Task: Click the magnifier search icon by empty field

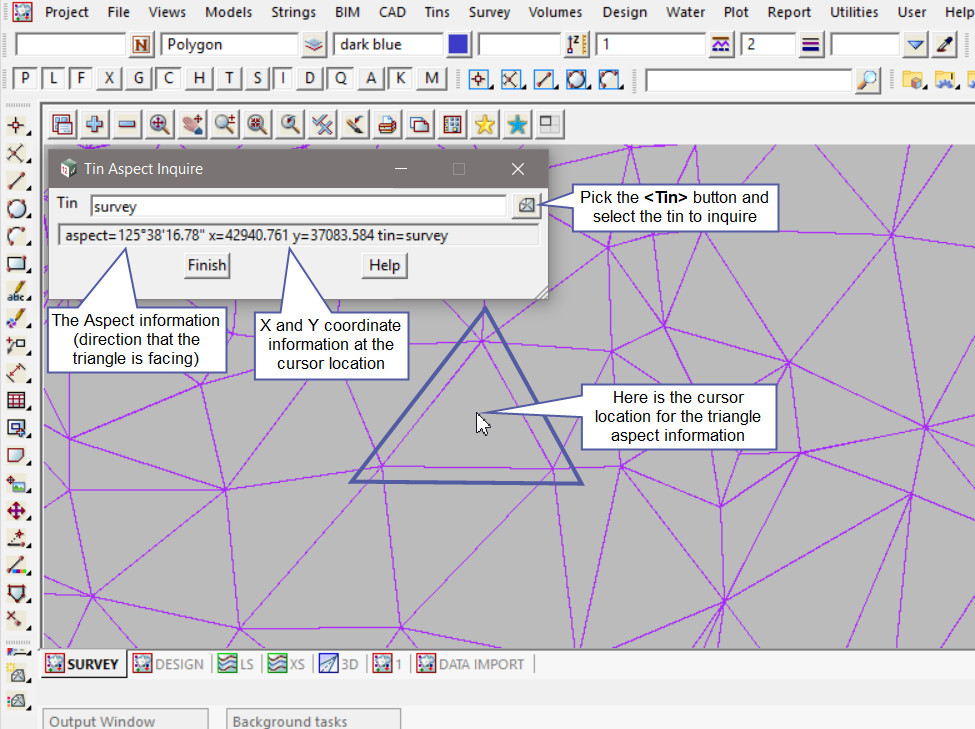Action: (x=868, y=79)
